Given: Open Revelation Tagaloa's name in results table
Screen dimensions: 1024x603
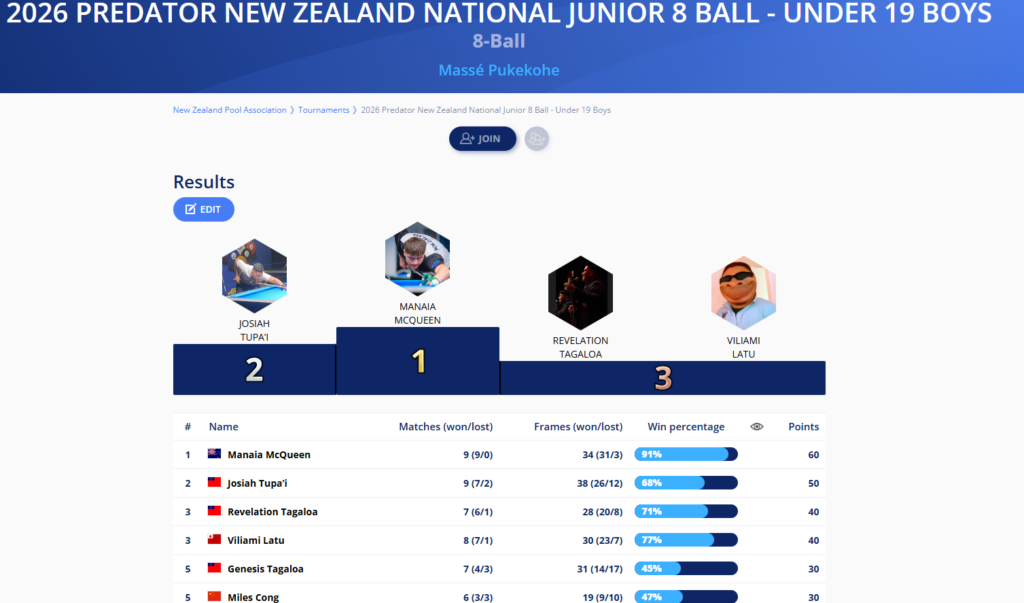Looking at the screenshot, I should [272, 512].
